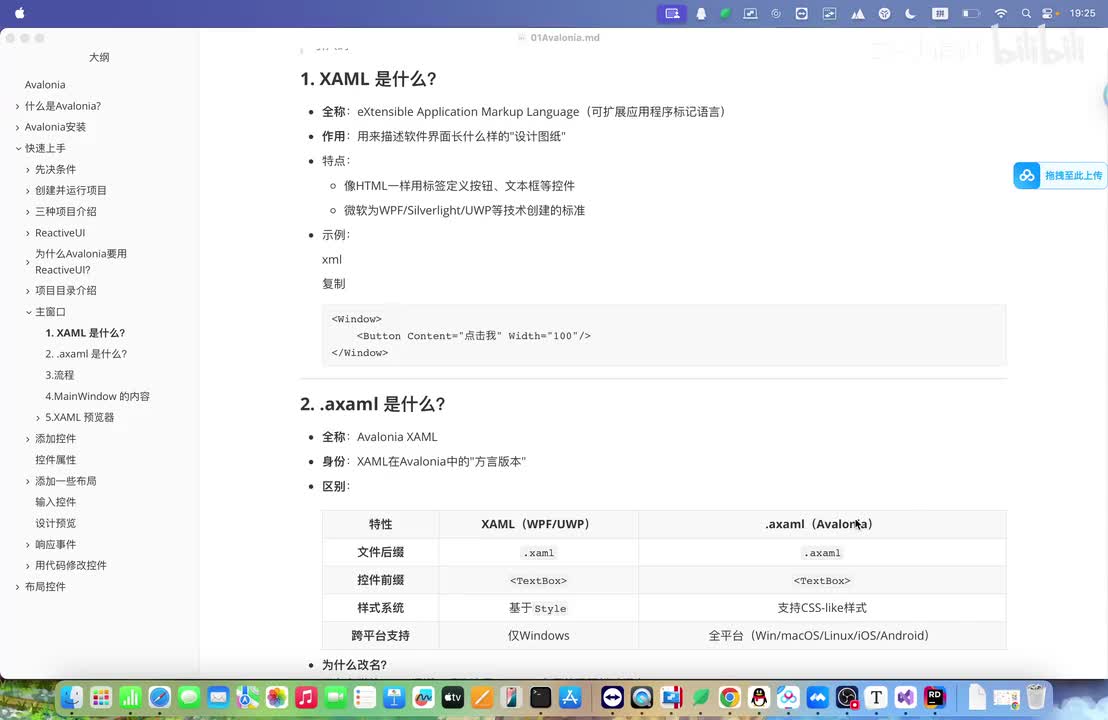Viewport: 1108px width, 720px height.
Task: Open Messages app in the dock
Action: tap(189, 698)
